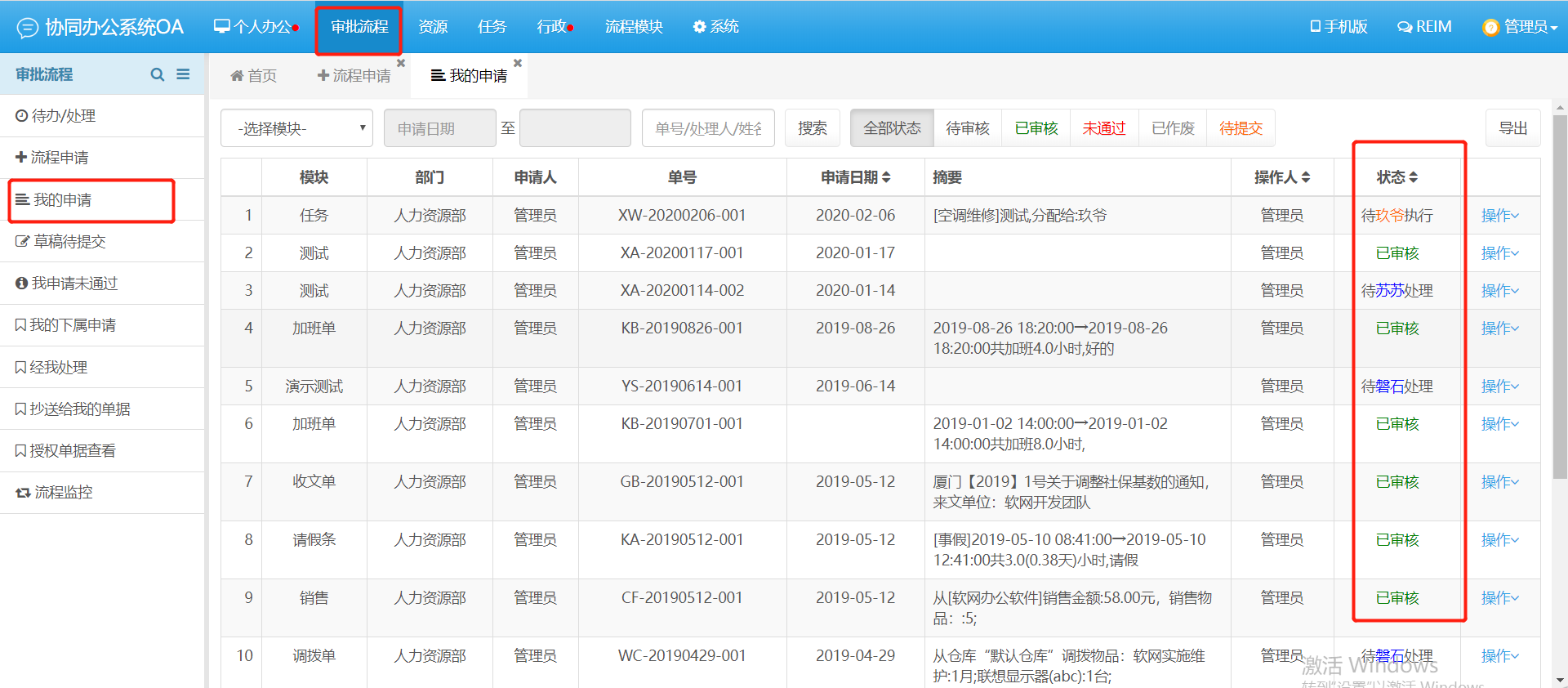
Task: Expand the 选择模块 dropdown
Action: (296, 128)
